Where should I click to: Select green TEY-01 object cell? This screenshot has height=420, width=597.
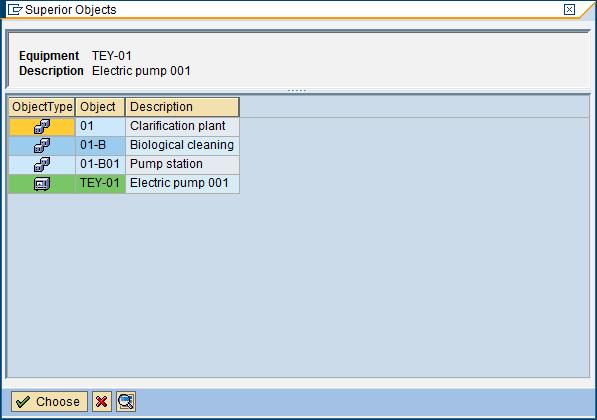coord(100,184)
